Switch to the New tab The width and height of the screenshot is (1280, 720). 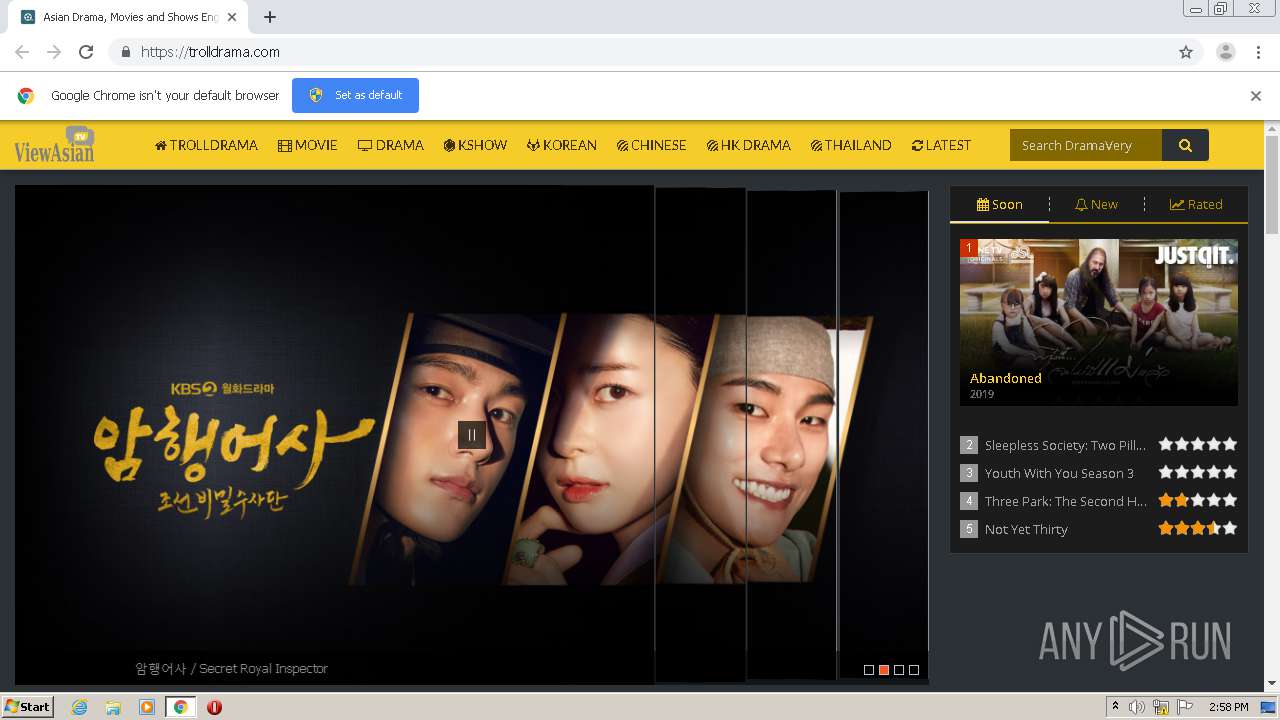pos(1096,204)
